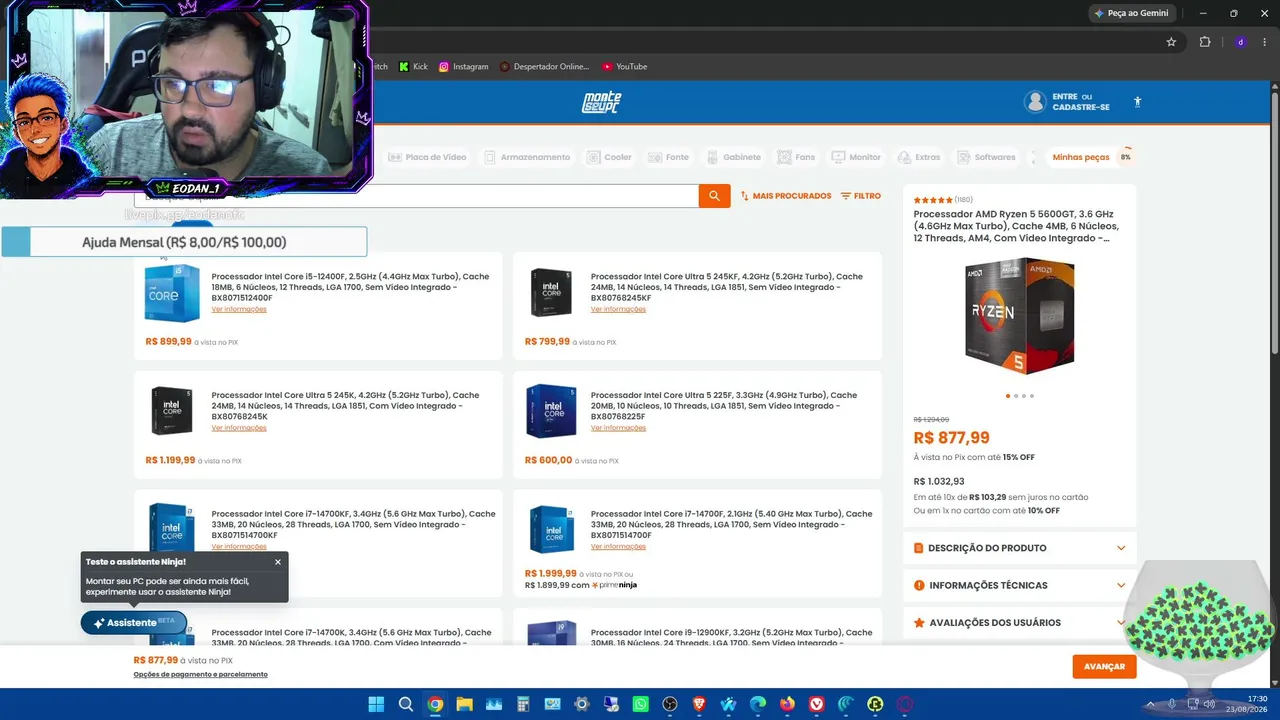Viewport: 1280px width, 720px height.
Task: Select the Monitor category tab
Action: tap(856, 157)
